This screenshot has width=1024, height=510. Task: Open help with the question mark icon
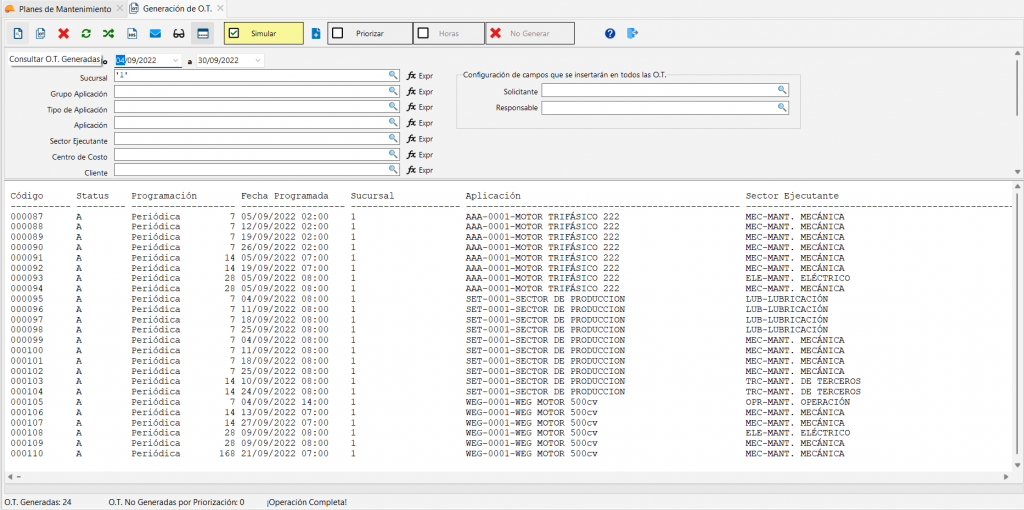point(610,33)
